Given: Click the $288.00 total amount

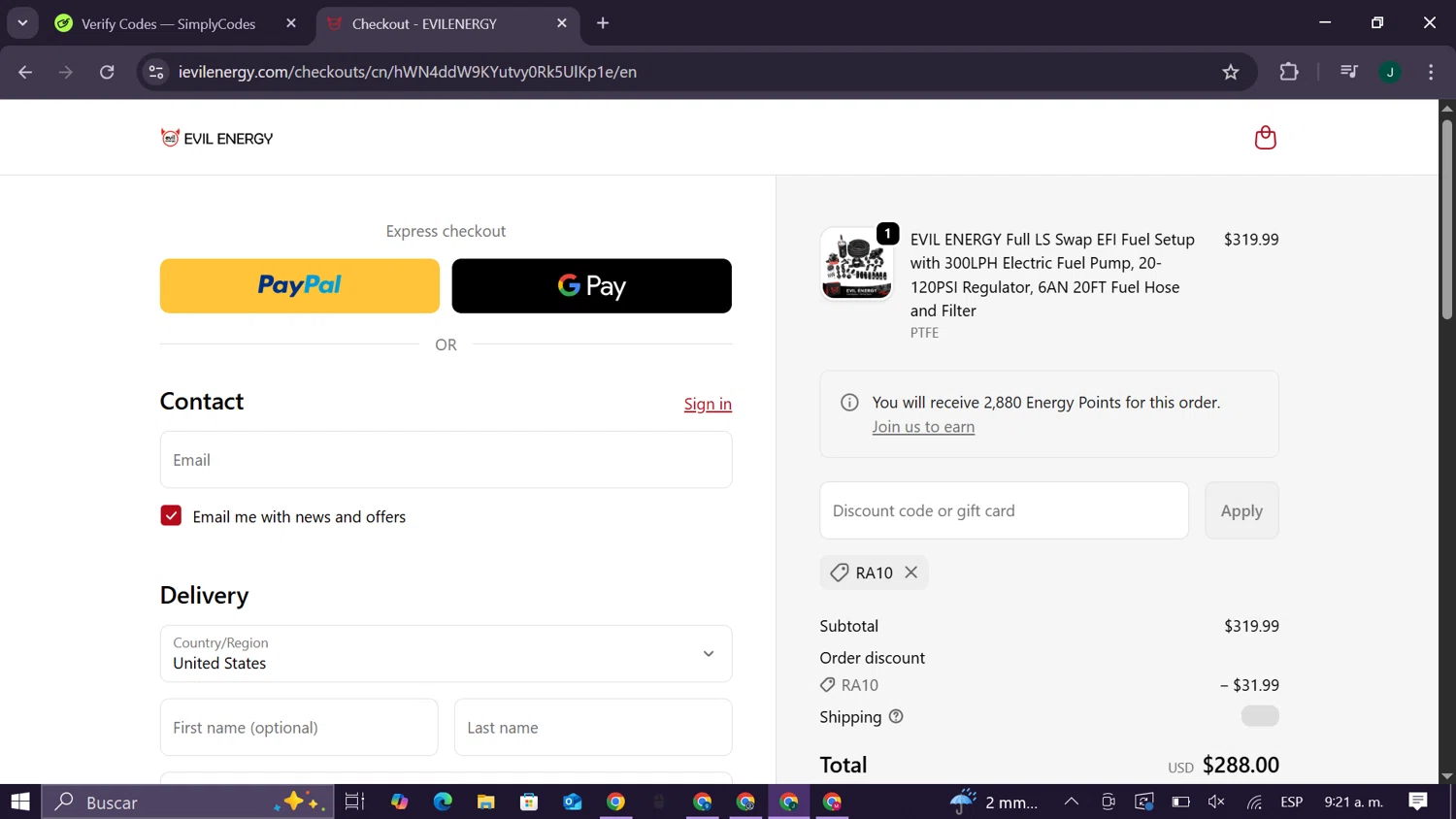Looking at the screenshot, I should coord(1241,765).
